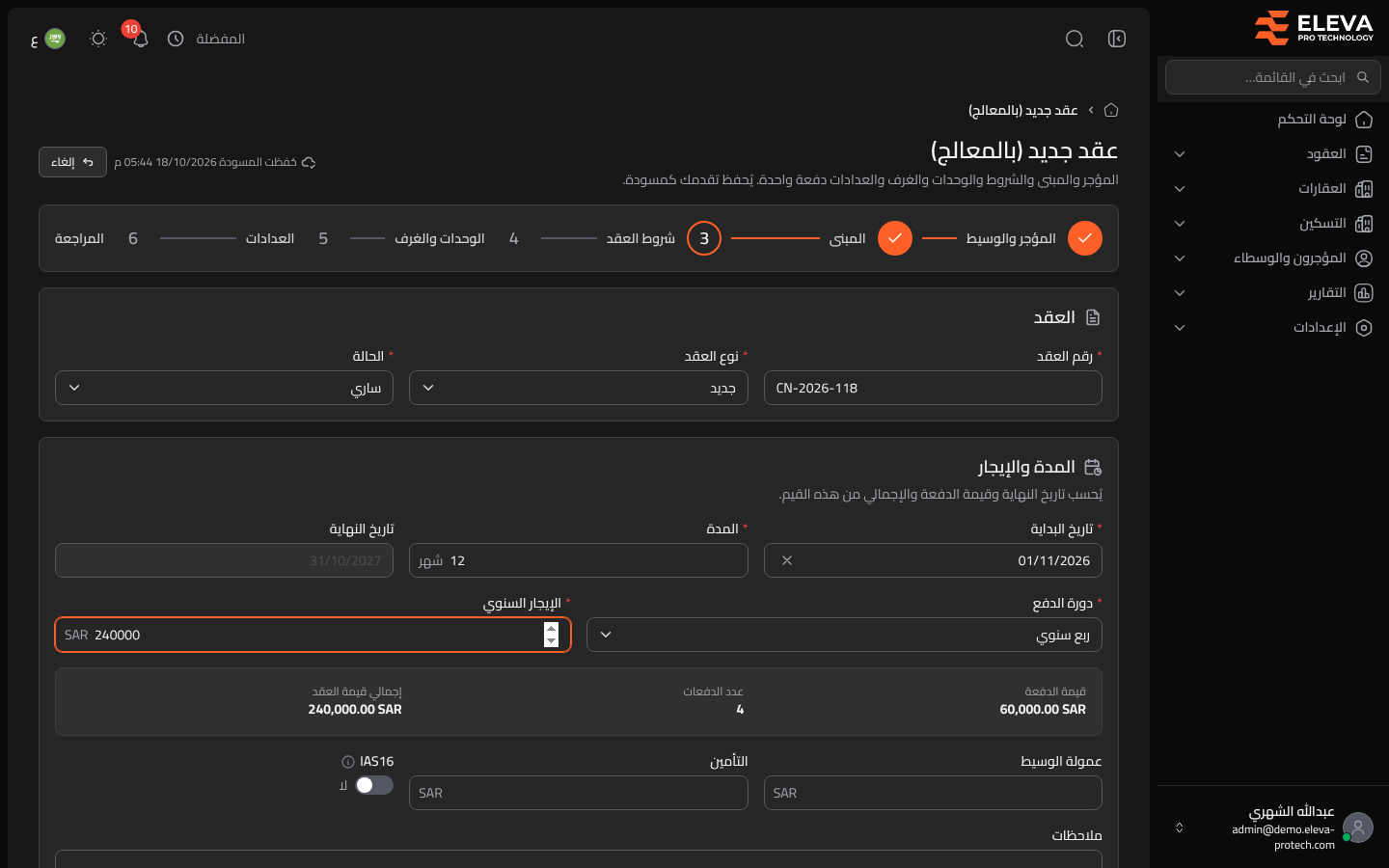Viewport: 1389px width, 868px height.
Task: Open المفضلة favorites link
Action: [x=220, y=39]
